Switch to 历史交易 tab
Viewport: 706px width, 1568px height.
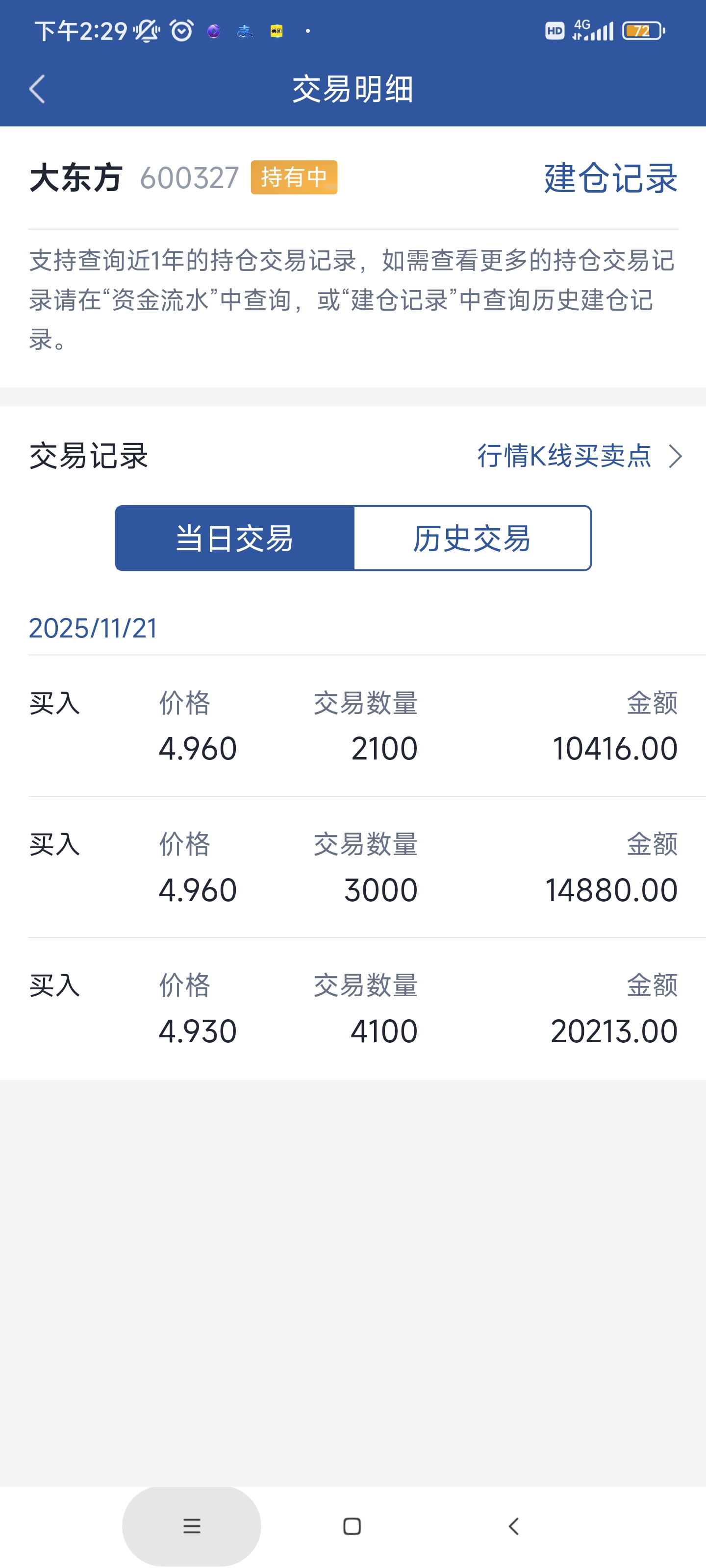click(472, 538)
